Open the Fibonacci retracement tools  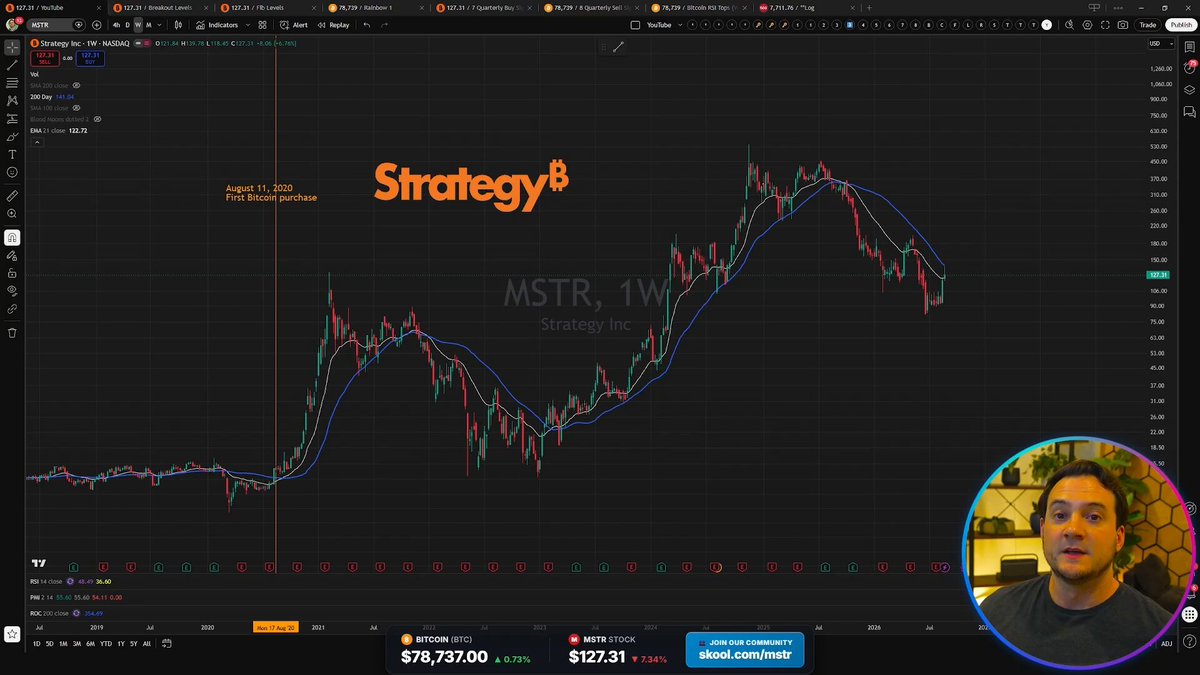12,82
